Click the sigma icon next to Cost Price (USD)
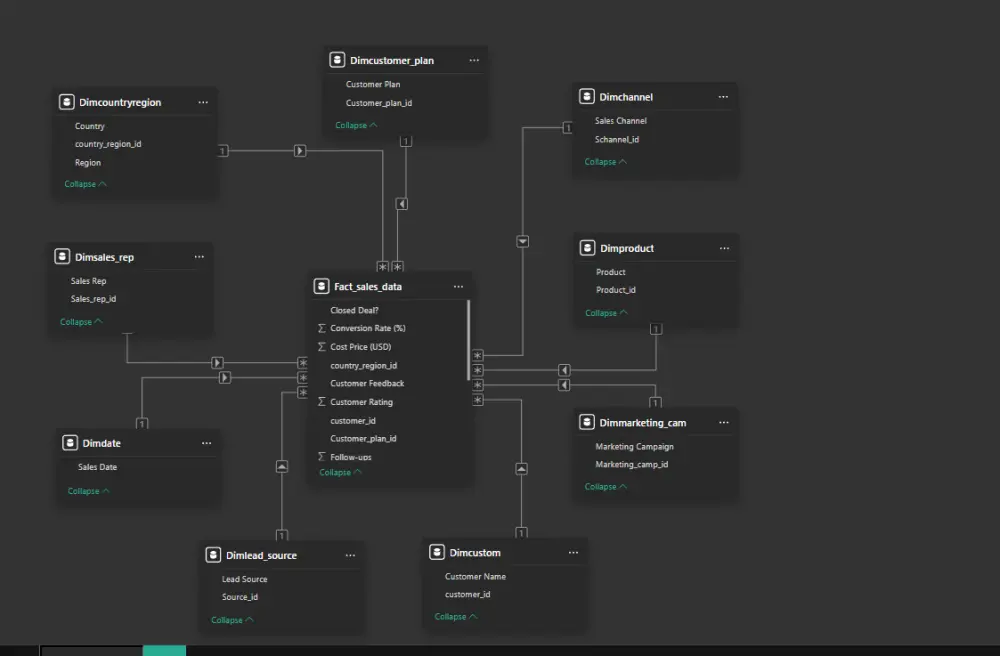The width and height of the screenshot is (1000, 656). pos(320,346)
